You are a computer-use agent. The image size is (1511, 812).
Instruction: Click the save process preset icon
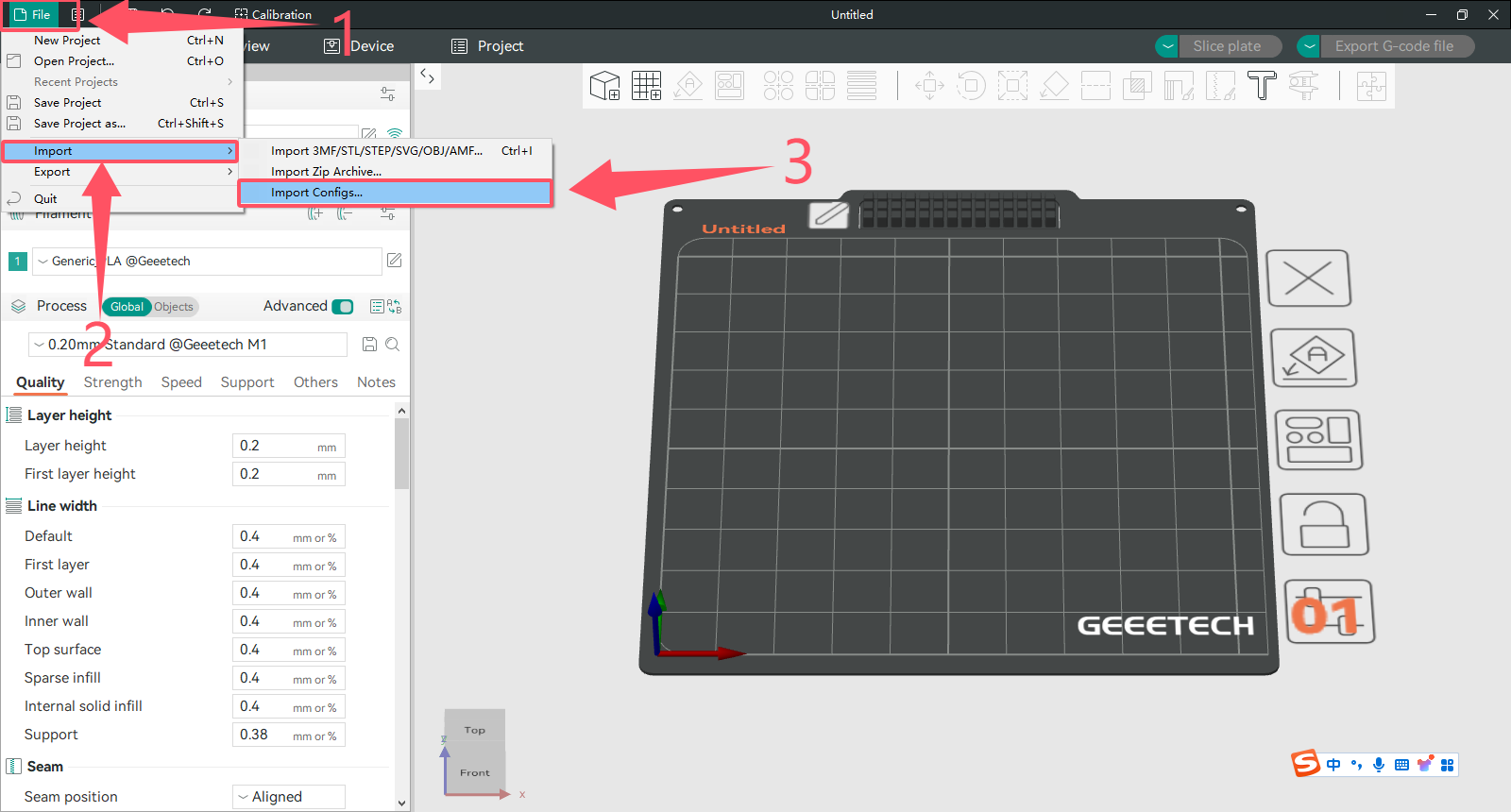[370, 345]
